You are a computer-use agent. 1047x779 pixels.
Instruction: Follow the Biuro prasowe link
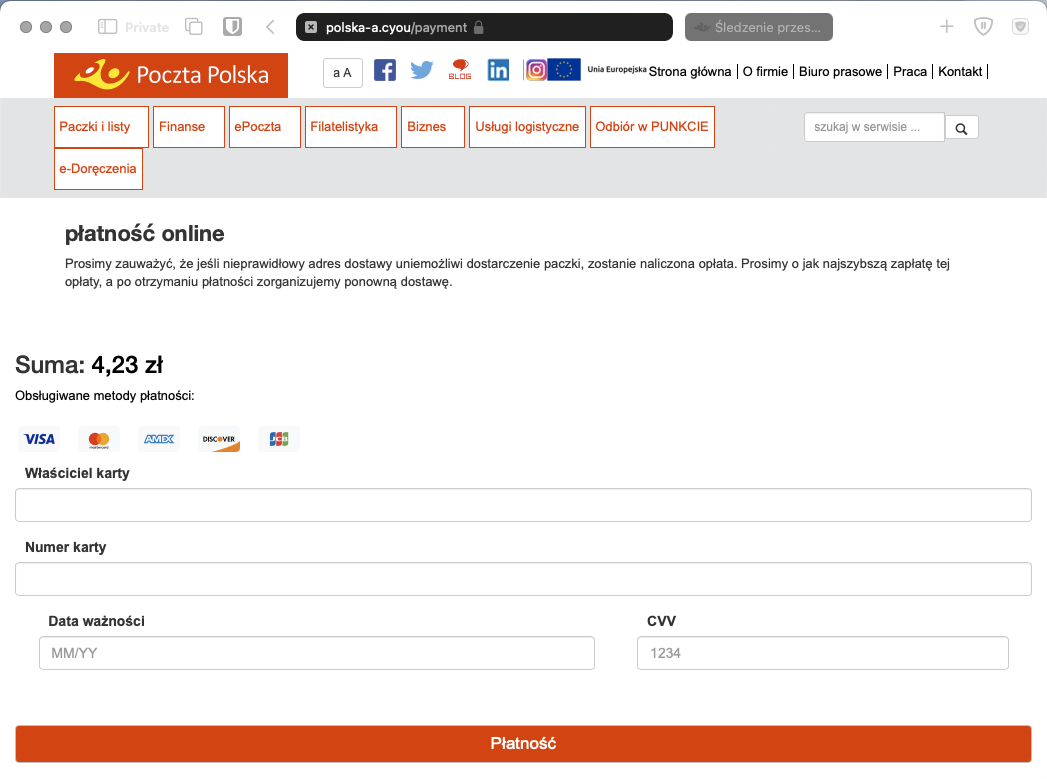[840, 72]
